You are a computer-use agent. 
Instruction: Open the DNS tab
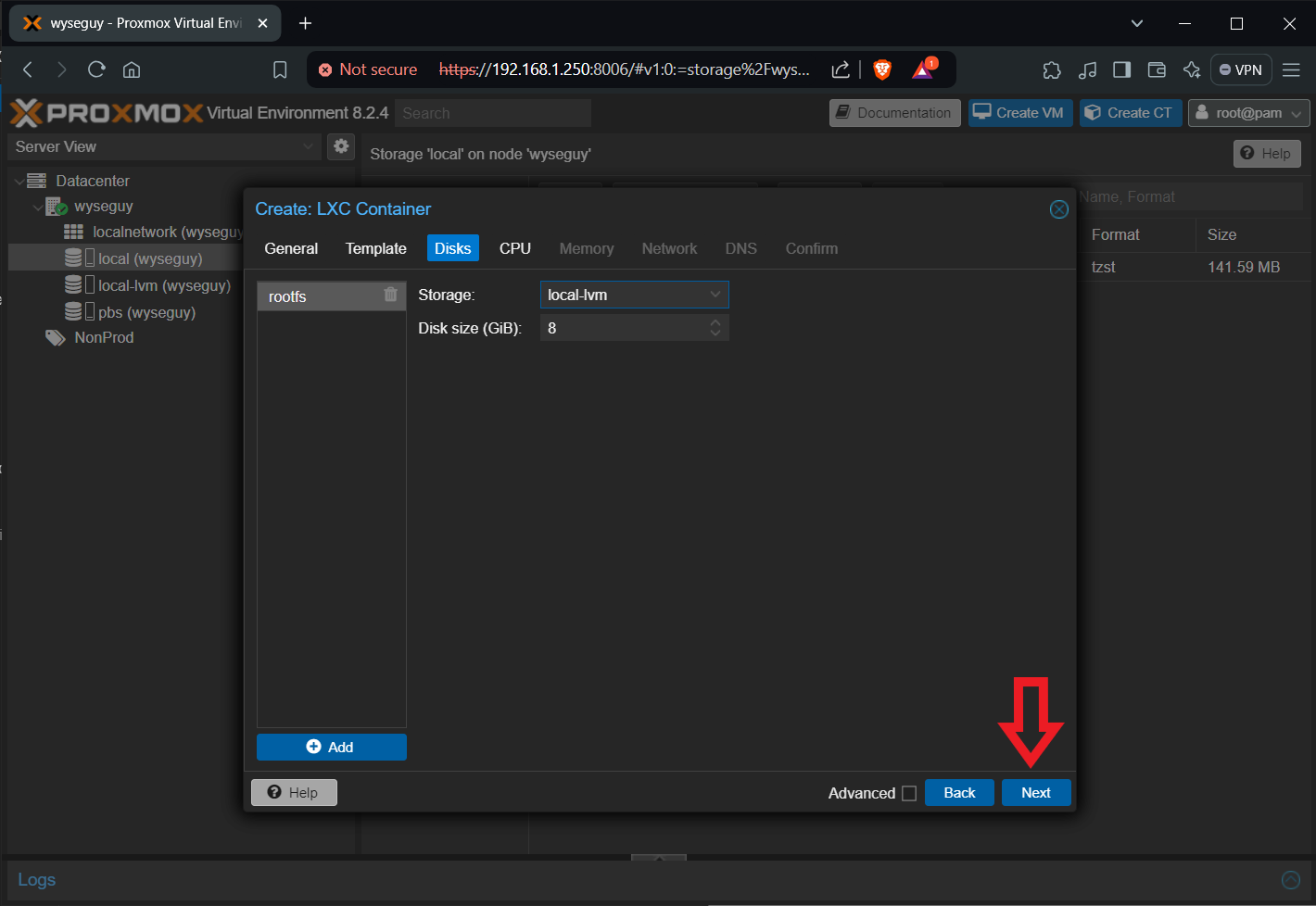pyautogui.click(x=741, y=248)
